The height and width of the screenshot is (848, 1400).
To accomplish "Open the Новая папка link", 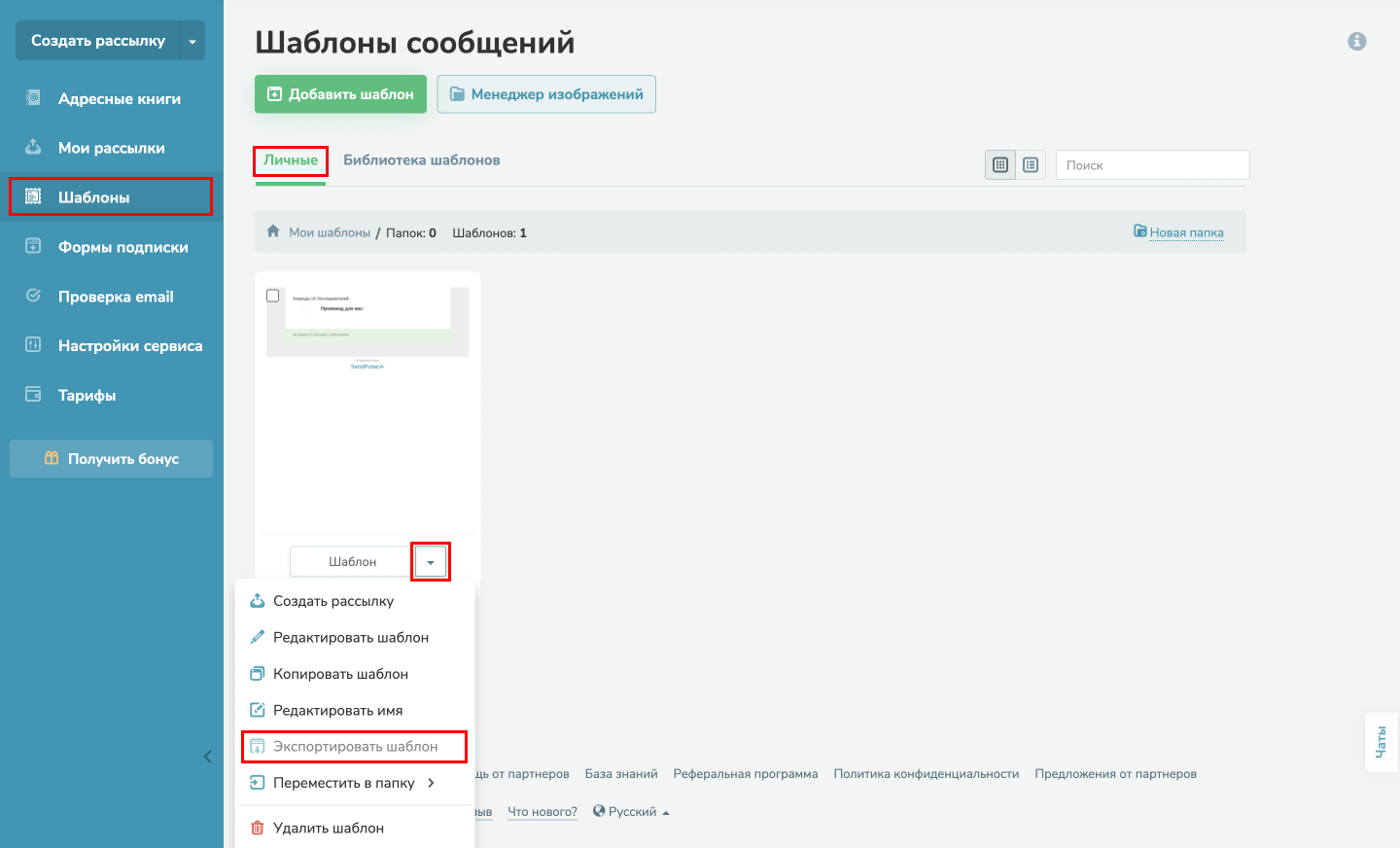I will point(1185,231).
